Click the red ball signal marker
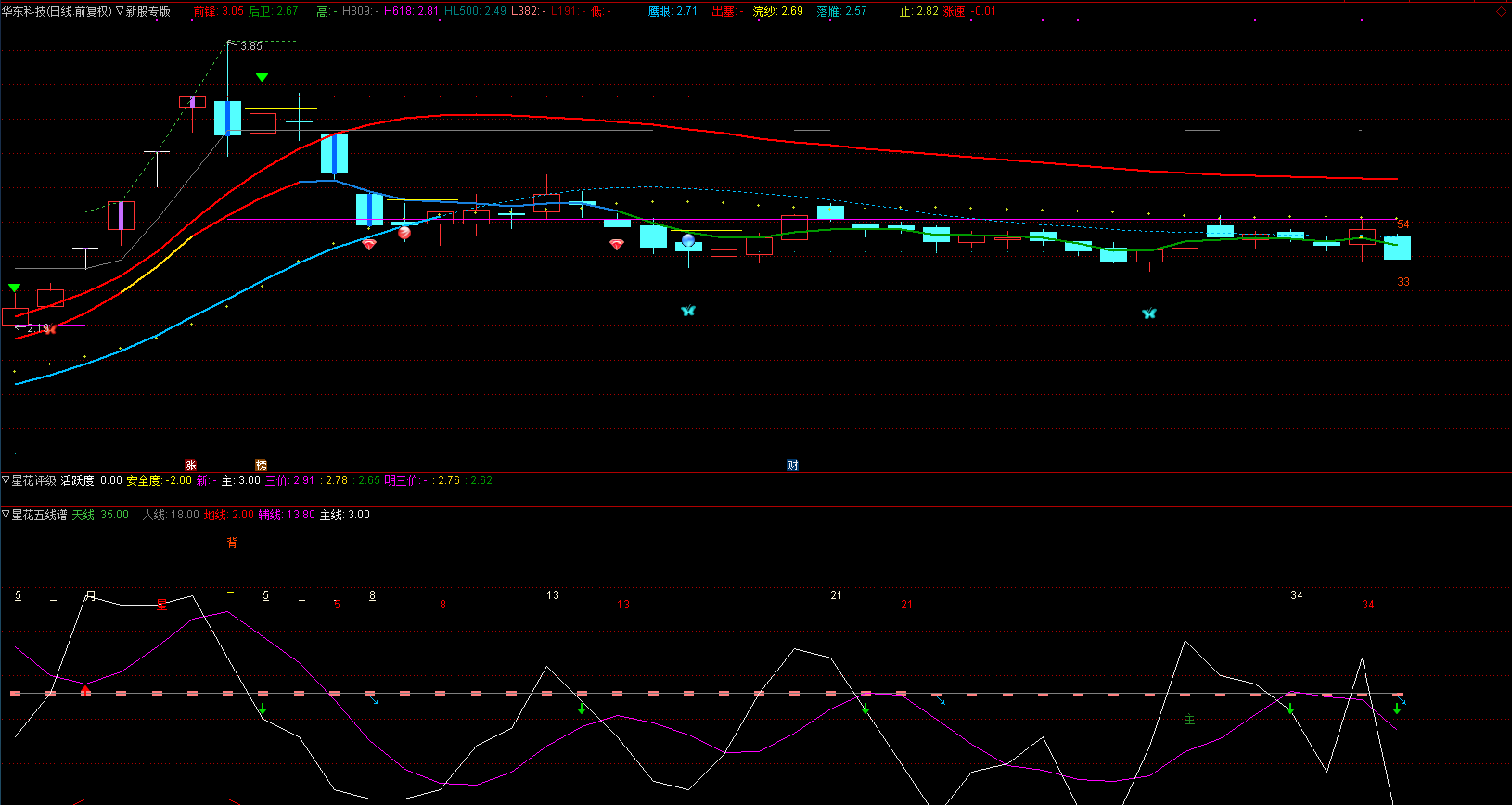The width and height of the screenshot is (1512, 805). [404, 233]
